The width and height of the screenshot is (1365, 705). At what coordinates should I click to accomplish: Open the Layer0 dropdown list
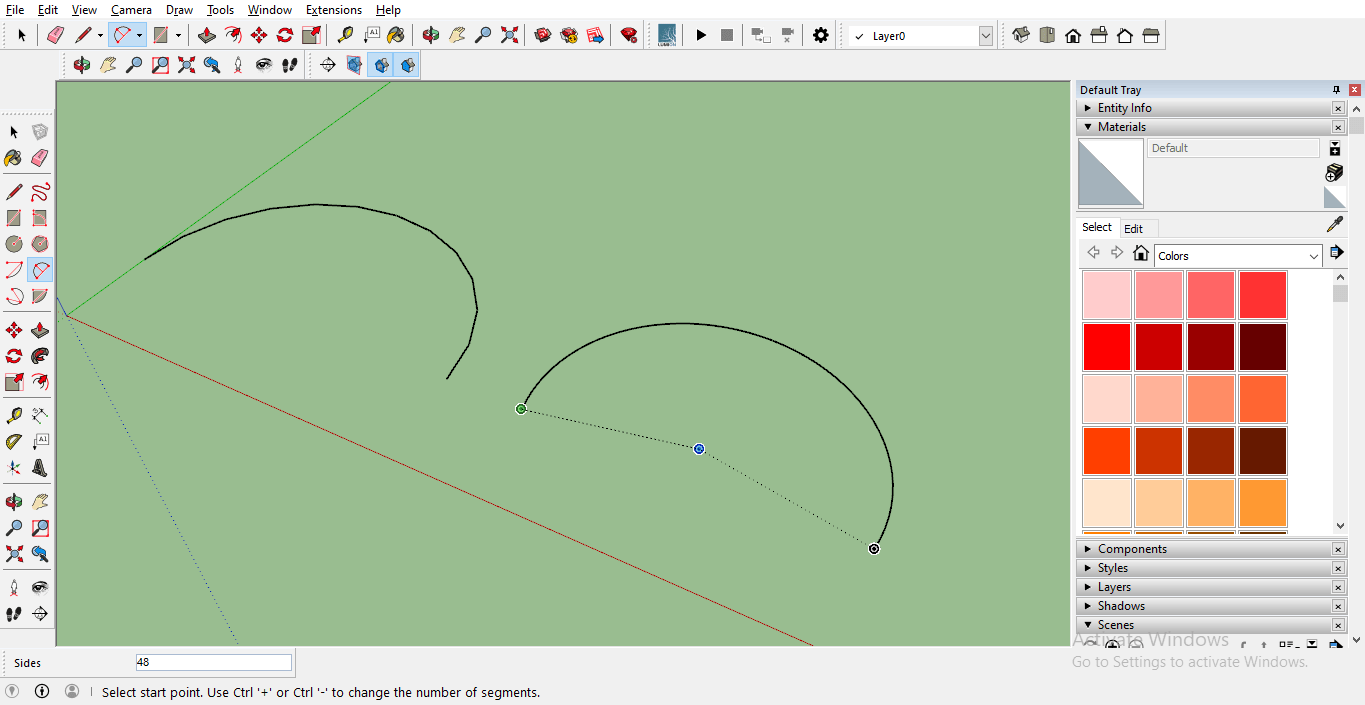click(x=986, y=36)
